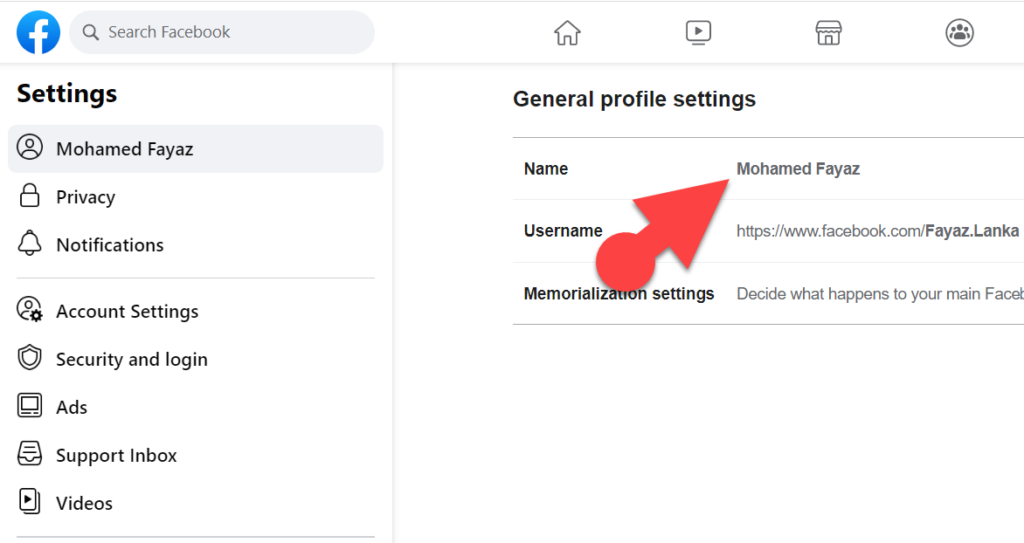This screenshot has width=1024, height=543.
Task: Click the Account Settings gear-person icon
Action: (x=29, y=310)
